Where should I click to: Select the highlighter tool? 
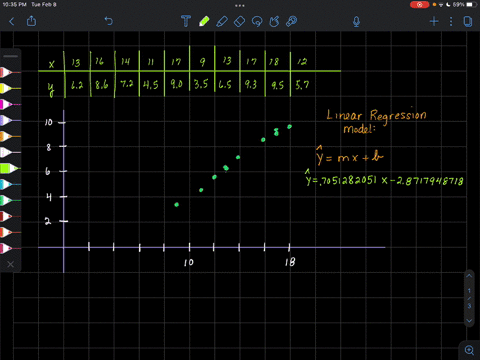tap(222, 21)
